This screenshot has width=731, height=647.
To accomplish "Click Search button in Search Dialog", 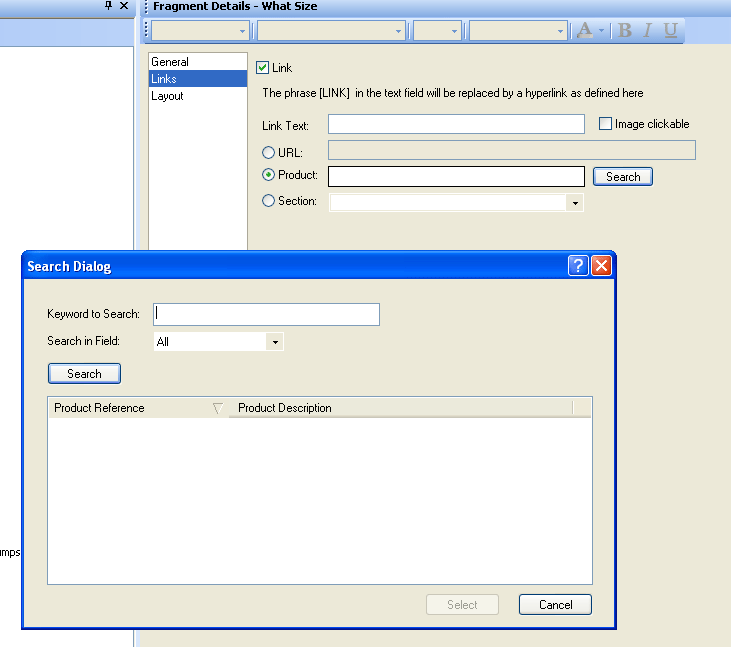I will coord(84,373).
